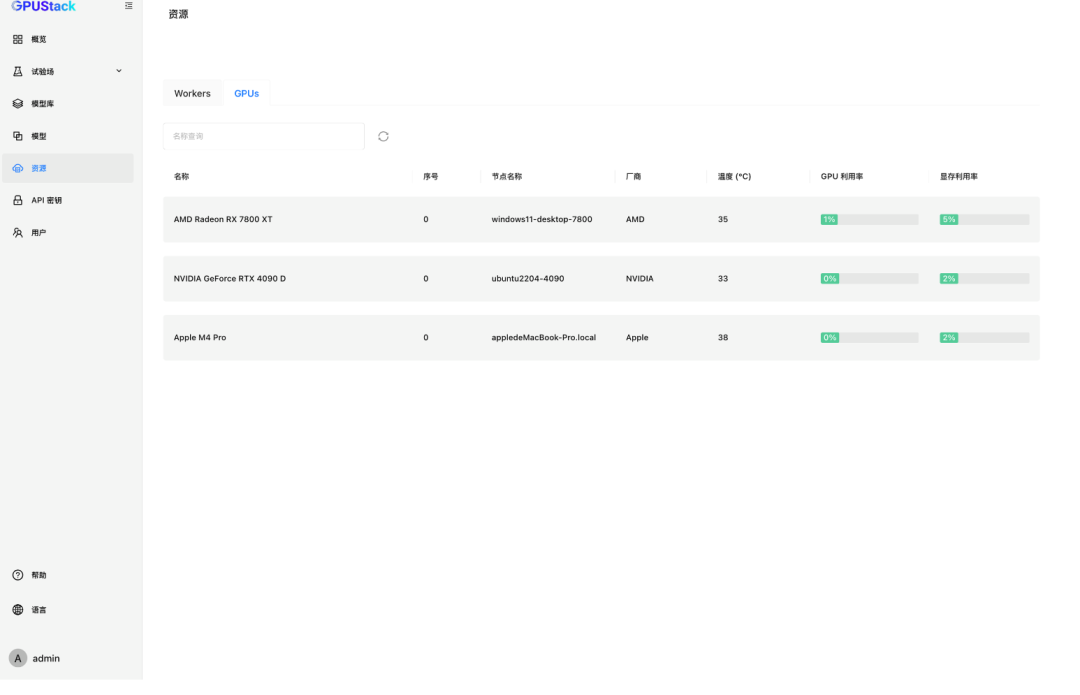1080x695 pixels.
Task: Open 帮助 help question-mark icon
Action: [18, 575]
